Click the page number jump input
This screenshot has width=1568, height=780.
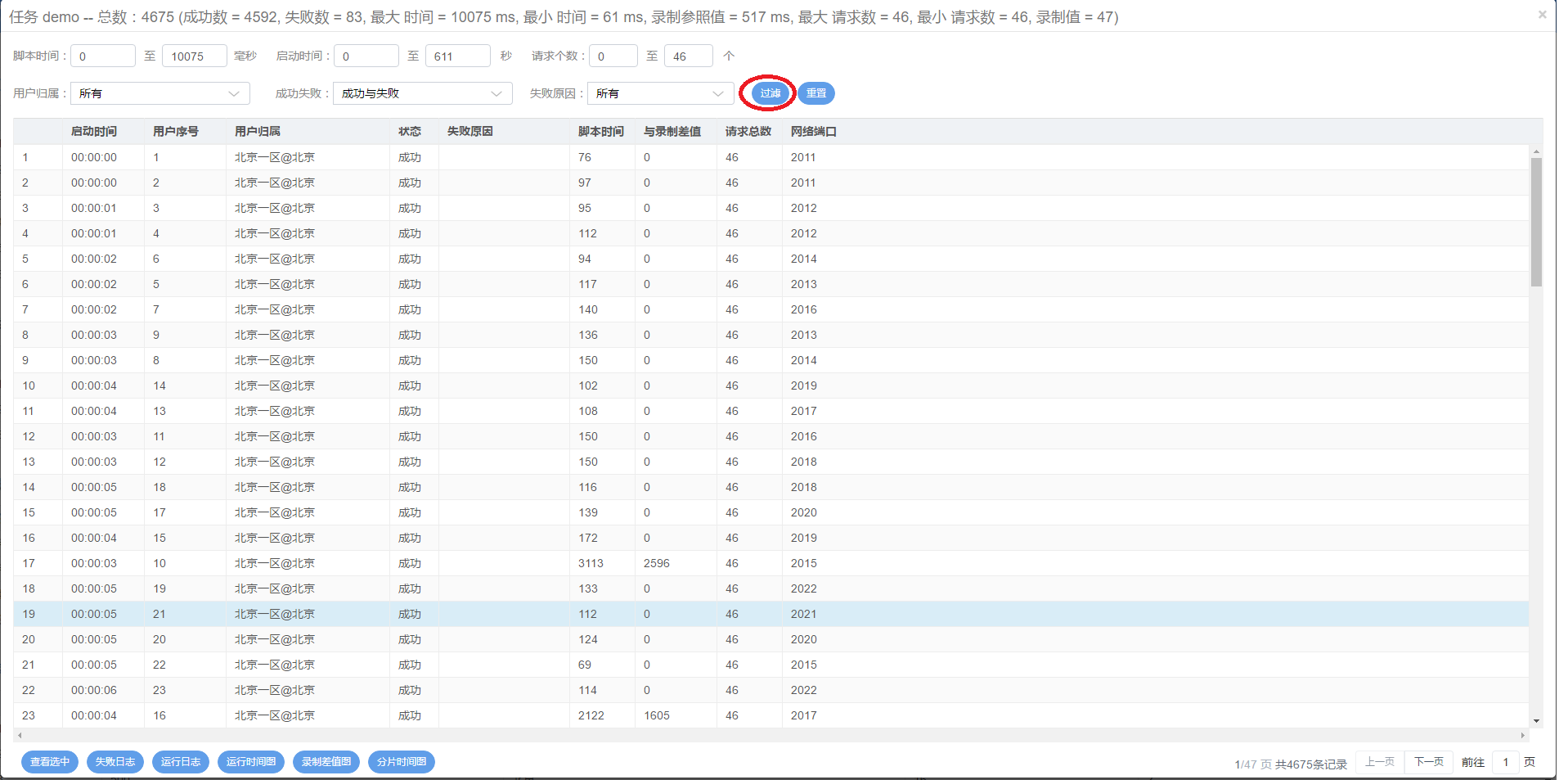pyautogui.click(x=1505, y=762)
